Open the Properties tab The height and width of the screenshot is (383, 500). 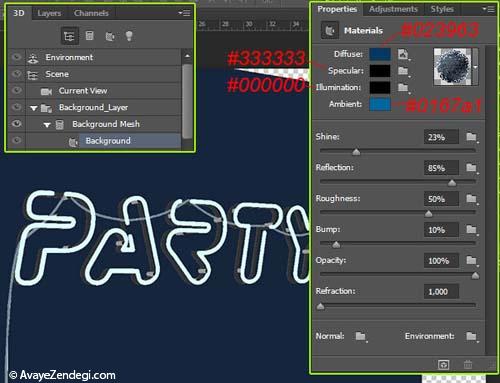337,9
